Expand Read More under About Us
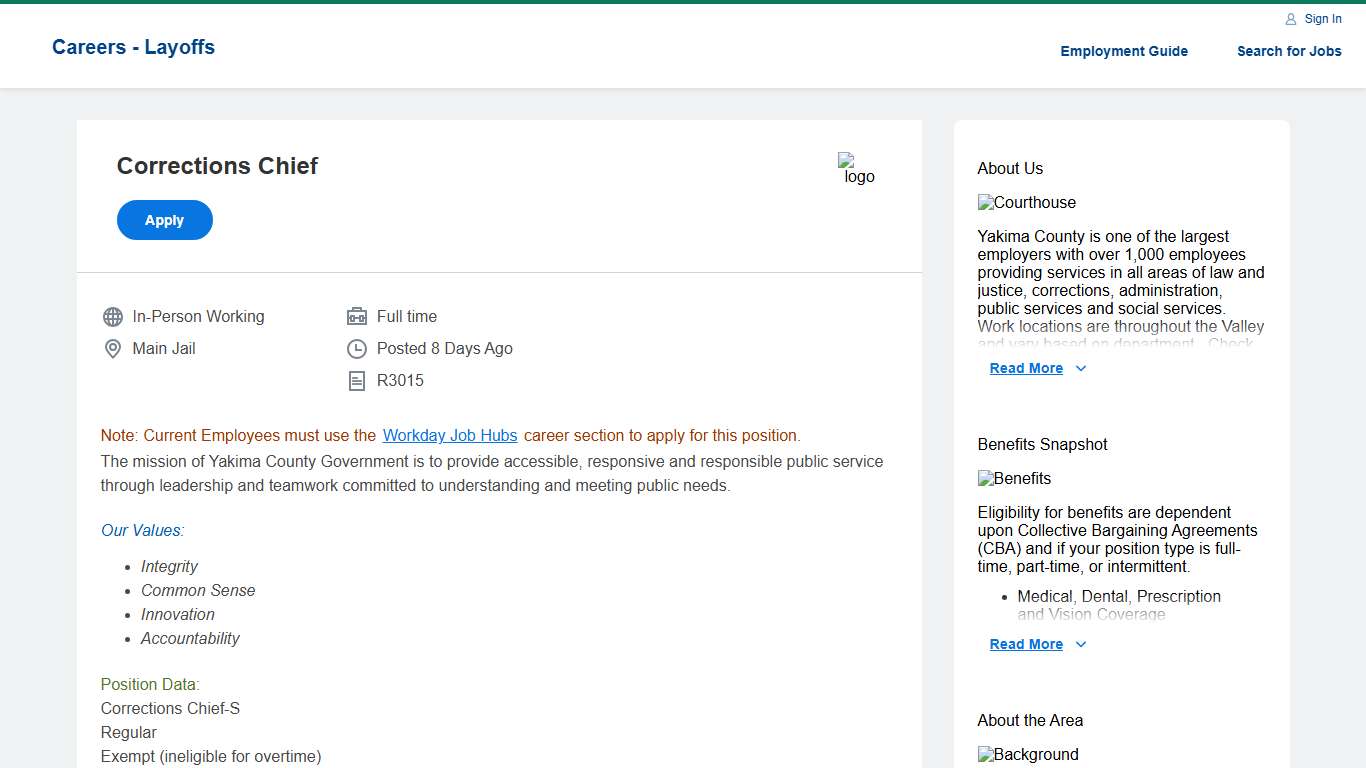This screenshot has height=768, width=1366. click(1026, 369)
